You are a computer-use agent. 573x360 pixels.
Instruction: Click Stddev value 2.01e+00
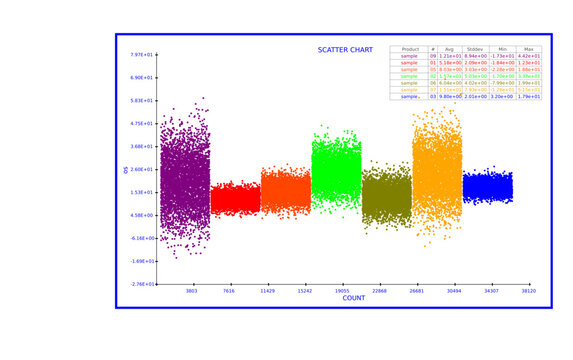tap(475, 96)
